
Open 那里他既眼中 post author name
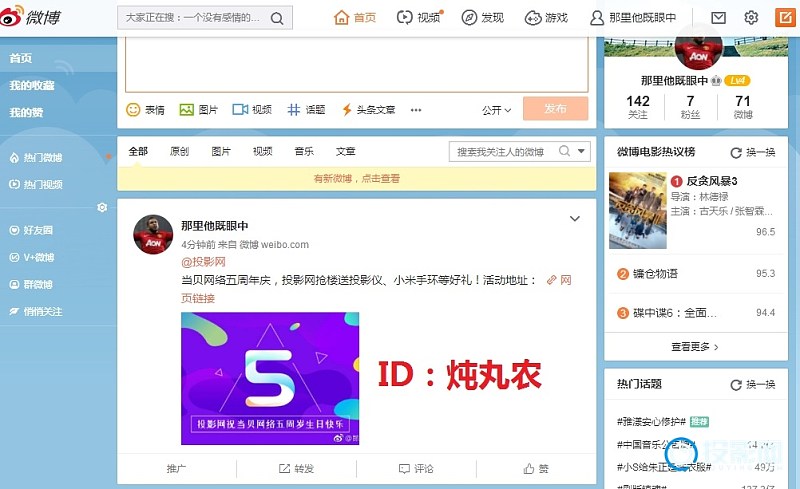pyautogui.click(x=214, y=226)
